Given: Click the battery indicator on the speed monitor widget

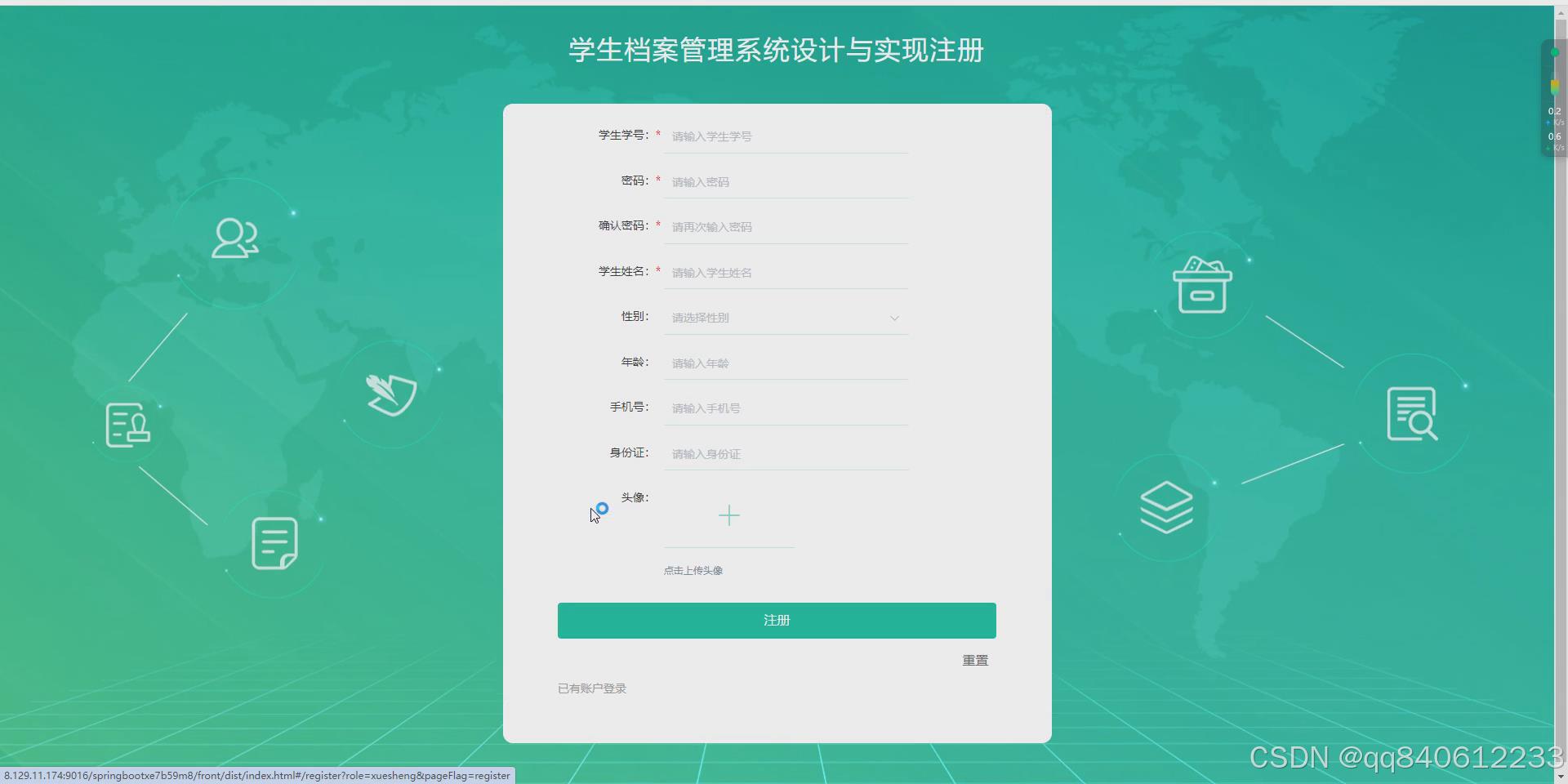Looking at the screenshot, I should pyautogui.click(x=1554, y=86).
